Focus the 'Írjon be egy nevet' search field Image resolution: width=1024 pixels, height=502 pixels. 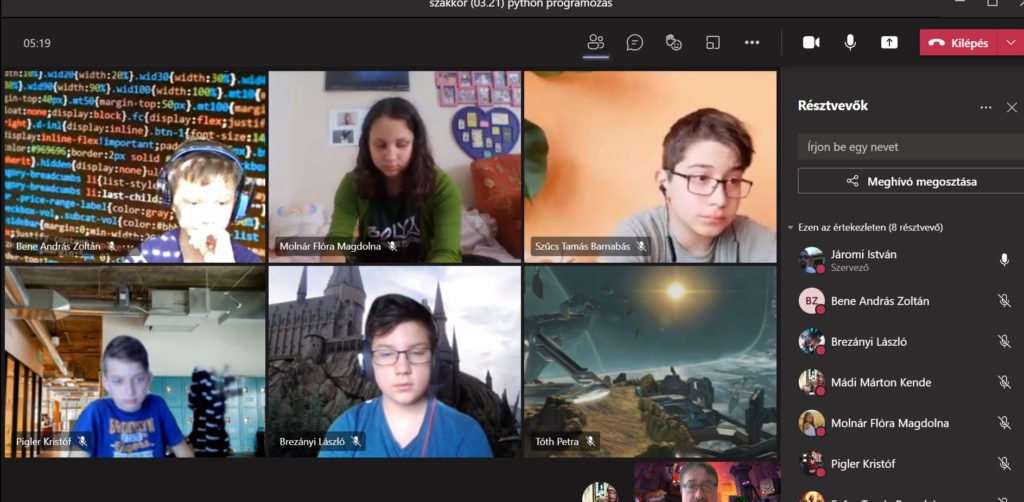point(910,147)
